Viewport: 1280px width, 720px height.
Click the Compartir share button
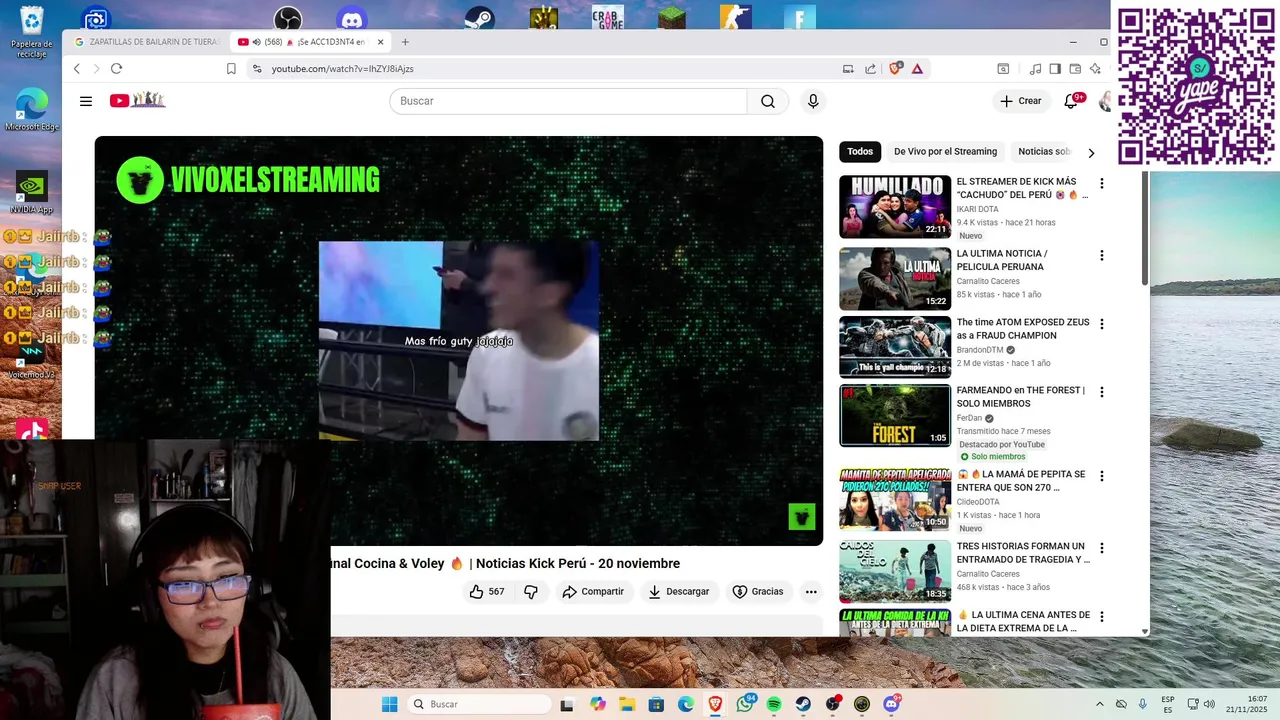pyautogui.click(x=593, y=592)
